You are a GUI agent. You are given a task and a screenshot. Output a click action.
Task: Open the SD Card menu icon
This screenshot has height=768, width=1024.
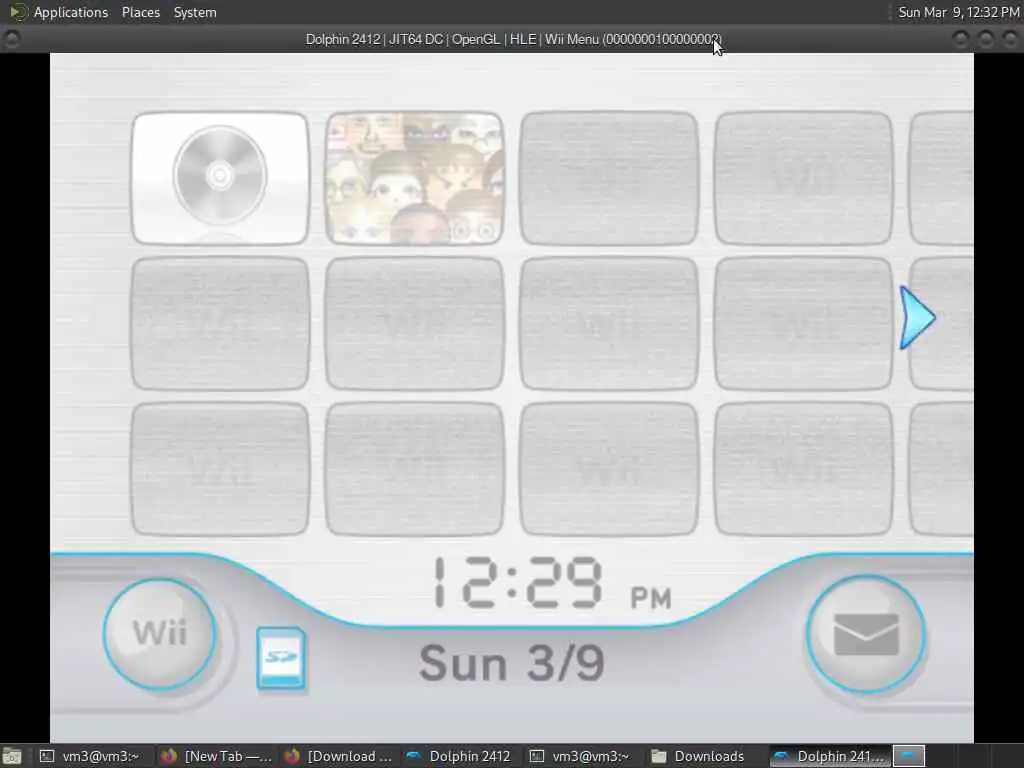click(281, 658)
